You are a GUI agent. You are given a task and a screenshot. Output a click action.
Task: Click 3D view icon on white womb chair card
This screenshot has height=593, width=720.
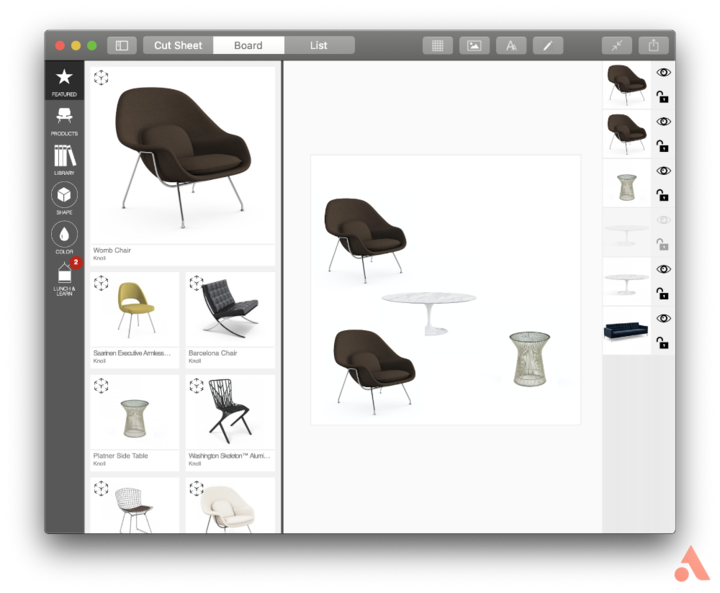click(197, 488)
